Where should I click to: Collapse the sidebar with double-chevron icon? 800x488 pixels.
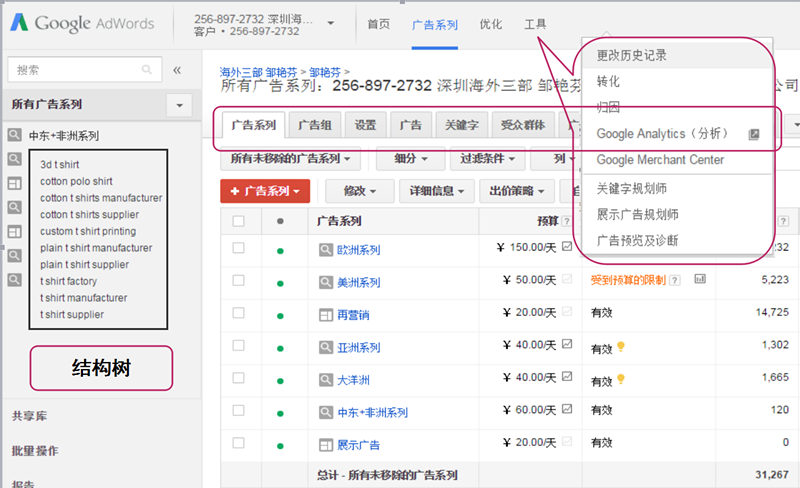177,70
